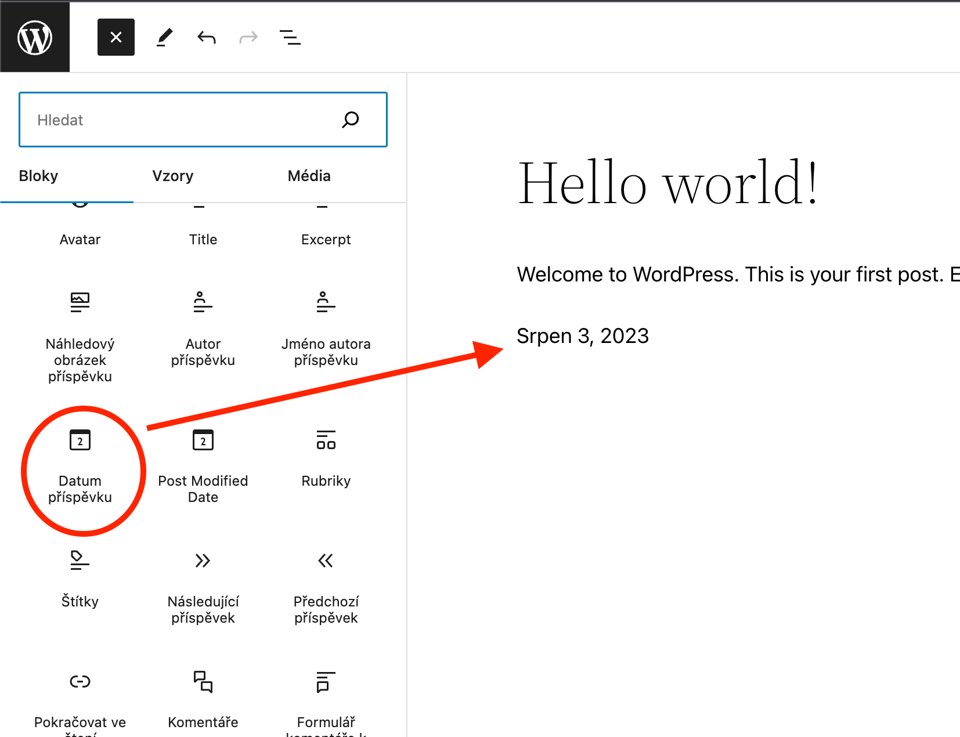Insert the Autor příspěvku block
960x737 pixels.
(203, 329)
